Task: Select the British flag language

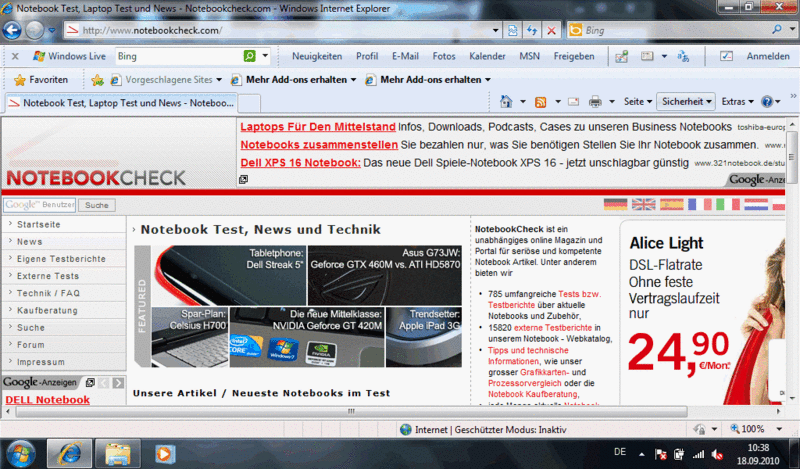Action: [x=643, y=205]
